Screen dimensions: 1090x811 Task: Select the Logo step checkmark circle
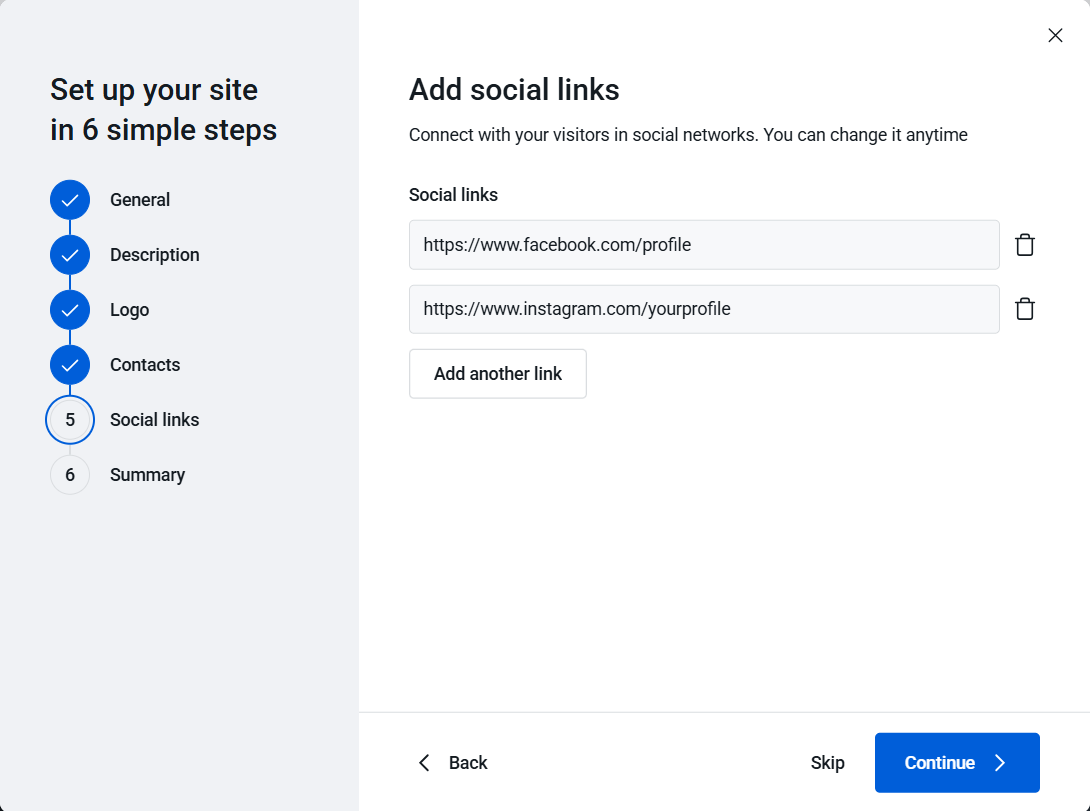pos(70,310)
